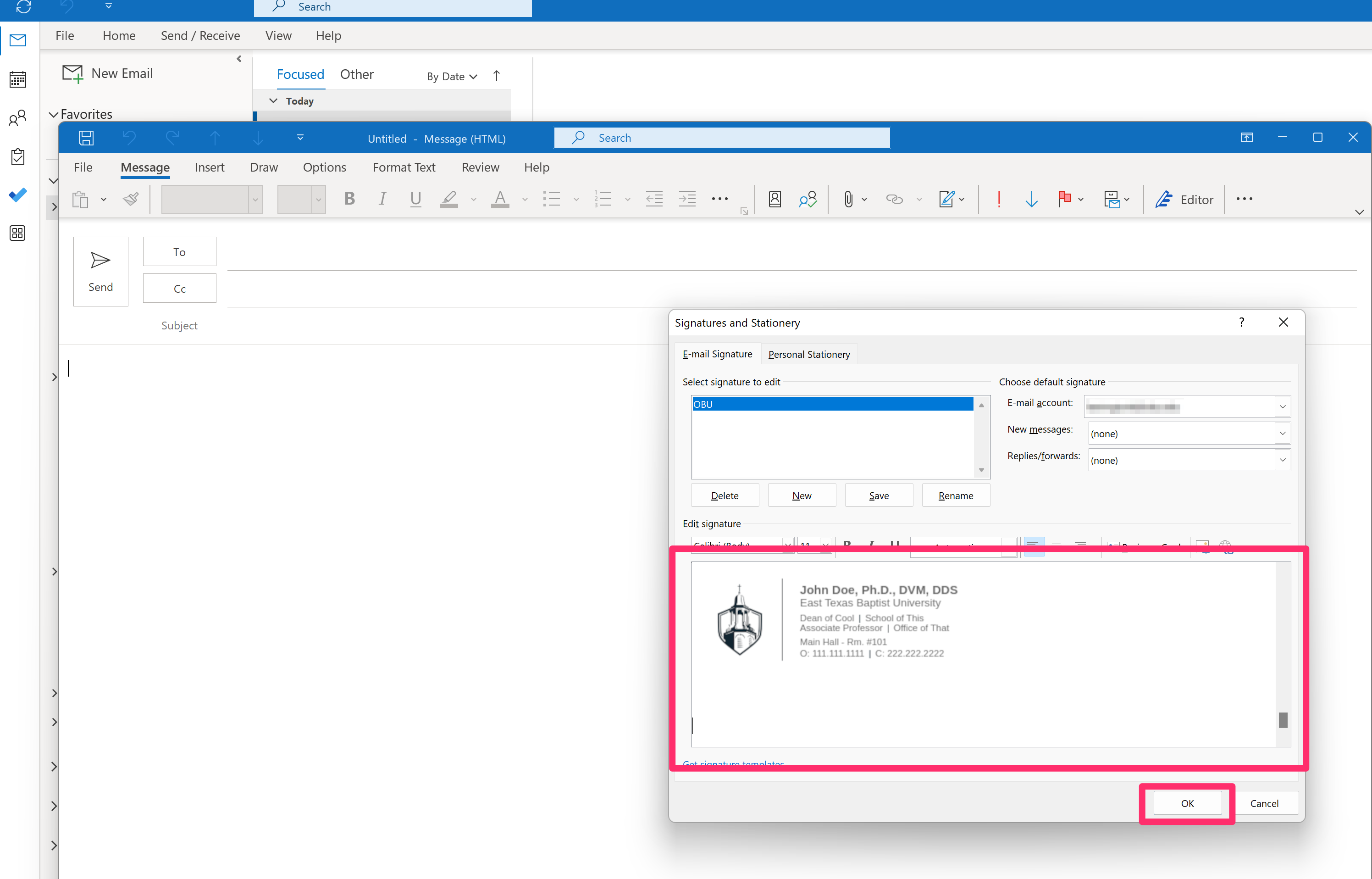Open the Review tab

(x=481, y=167)
